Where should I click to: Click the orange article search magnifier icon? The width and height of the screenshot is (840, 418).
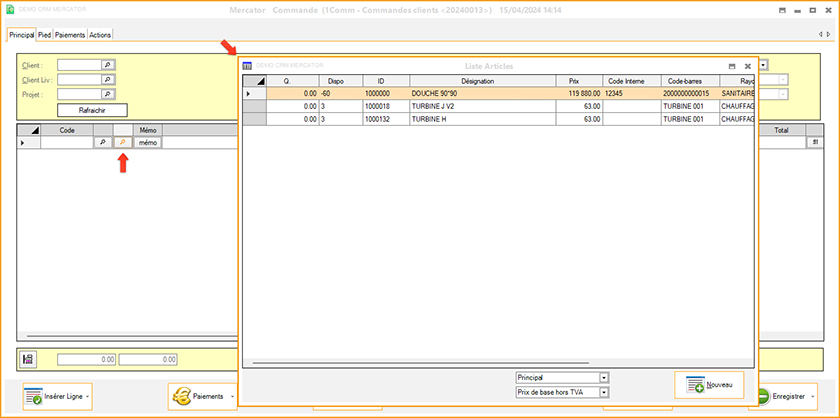pos(123,143)
